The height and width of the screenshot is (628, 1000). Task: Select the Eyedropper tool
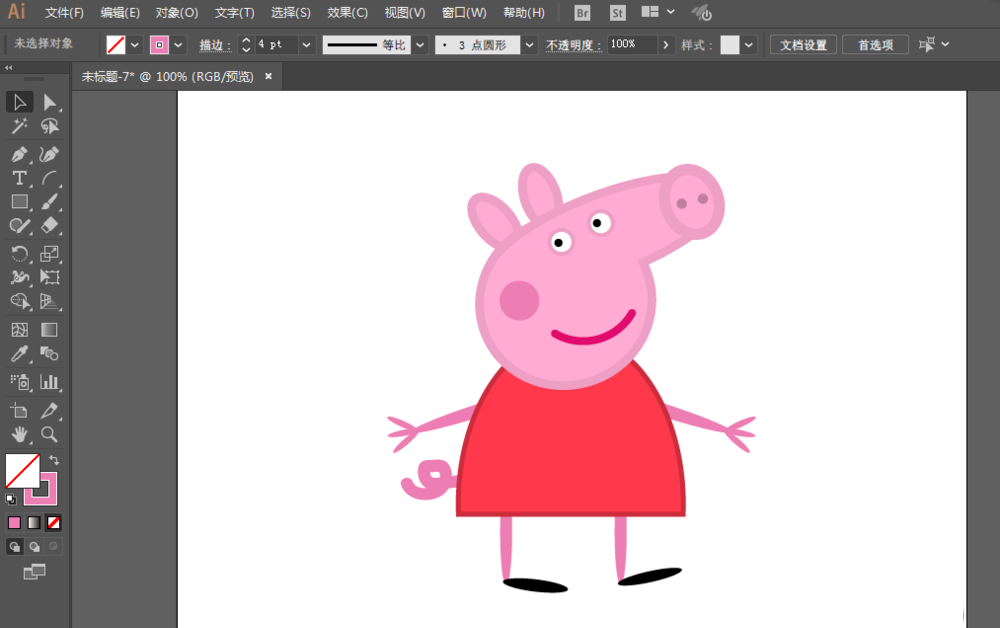(20, 354)
